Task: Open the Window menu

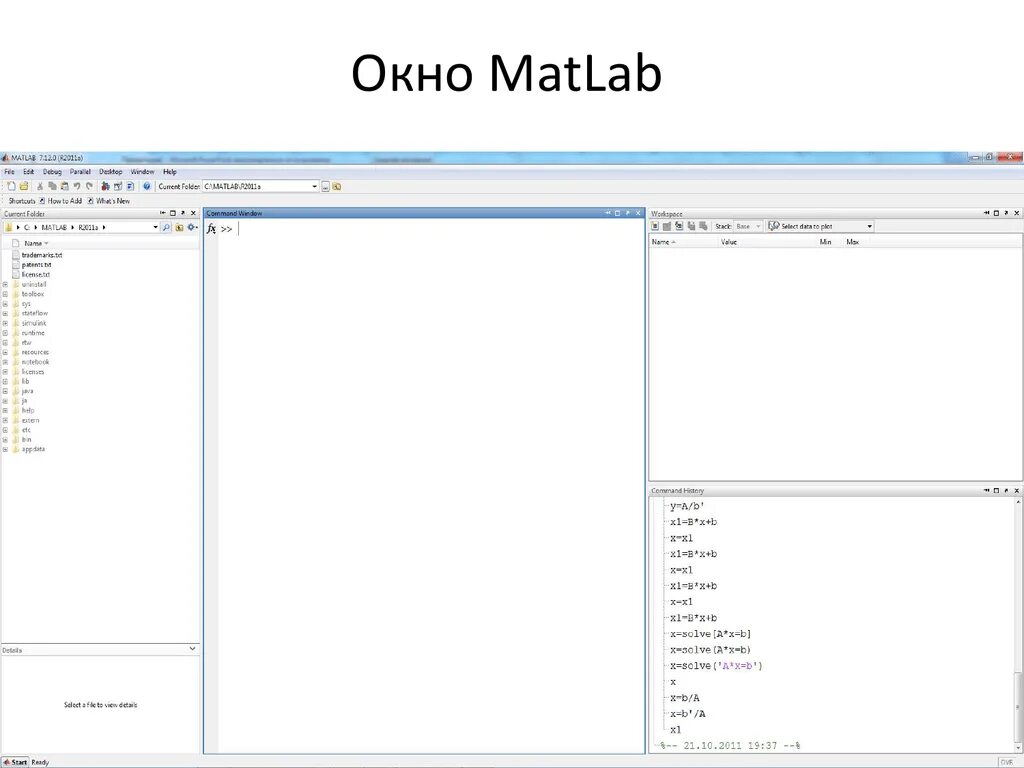Action: [142, 172]
